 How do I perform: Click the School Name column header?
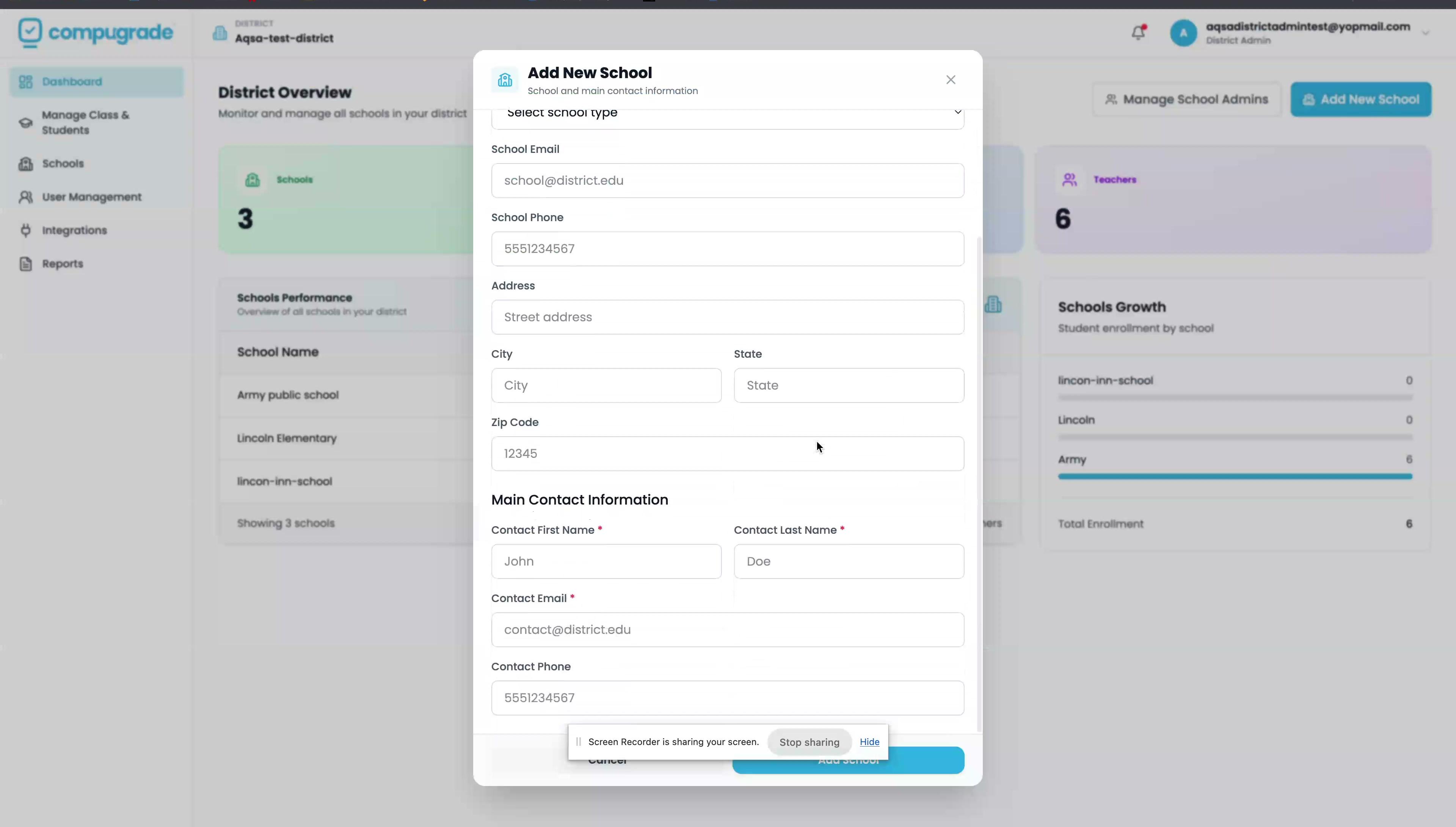pyautogui.click(x=278, y=352)
